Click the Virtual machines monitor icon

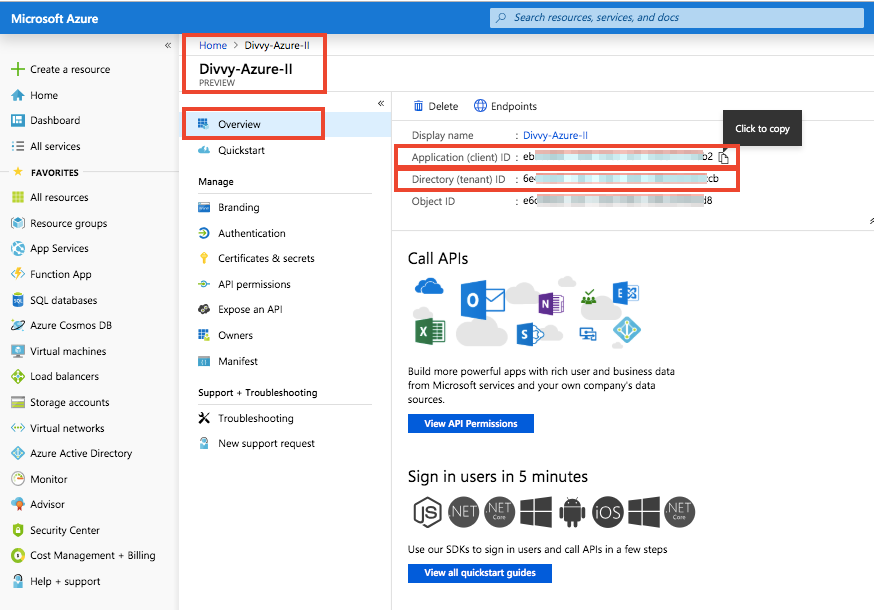18,351
